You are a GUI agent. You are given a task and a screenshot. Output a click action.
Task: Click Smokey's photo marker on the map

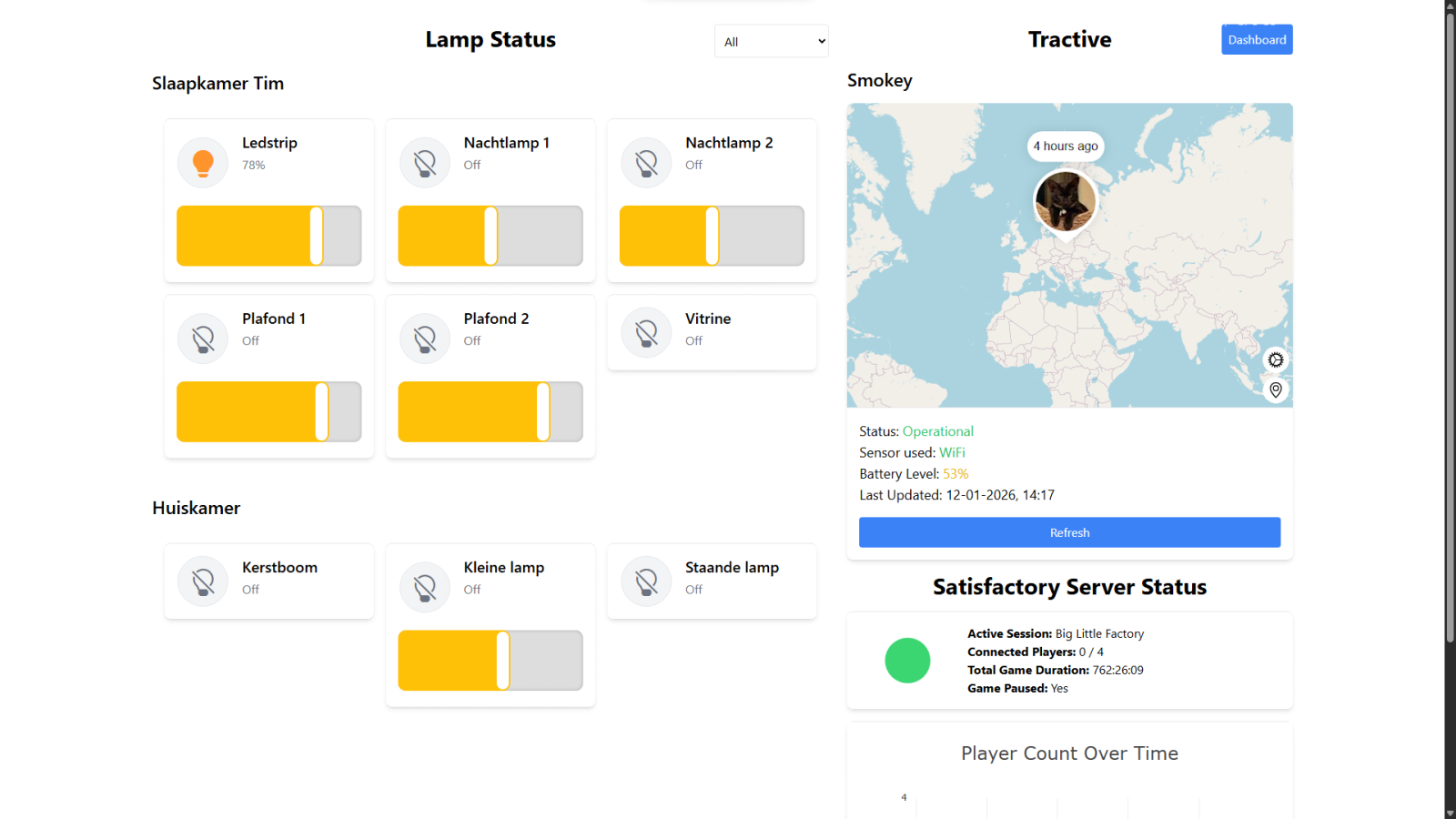[x=1065, y=202]
